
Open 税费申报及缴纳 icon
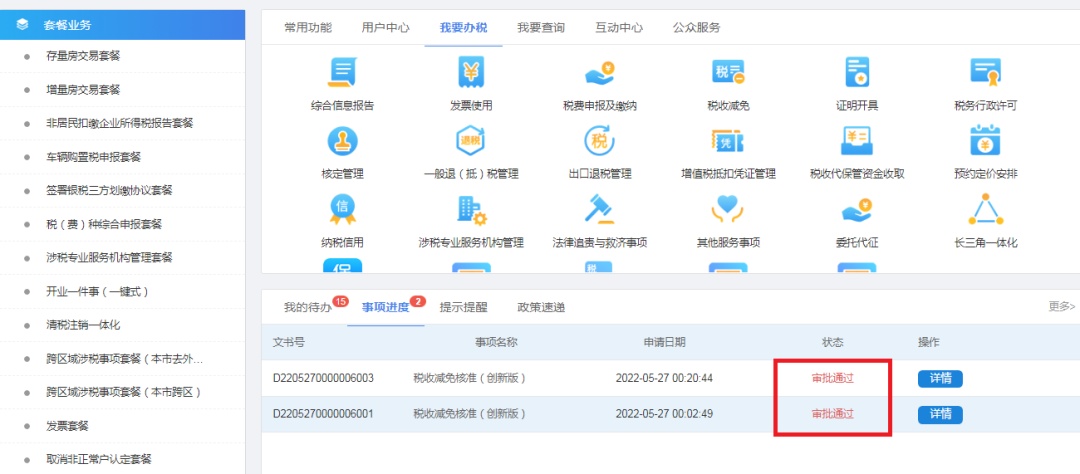coord(600,74)
